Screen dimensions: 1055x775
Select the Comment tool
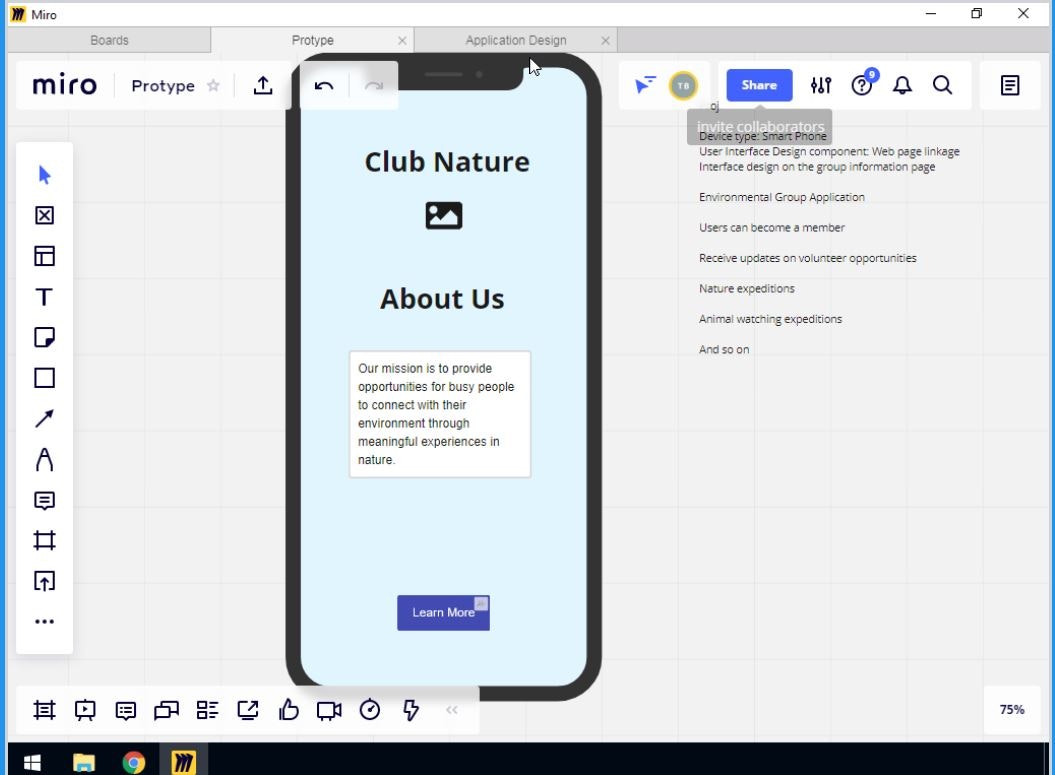coord(44,501)
